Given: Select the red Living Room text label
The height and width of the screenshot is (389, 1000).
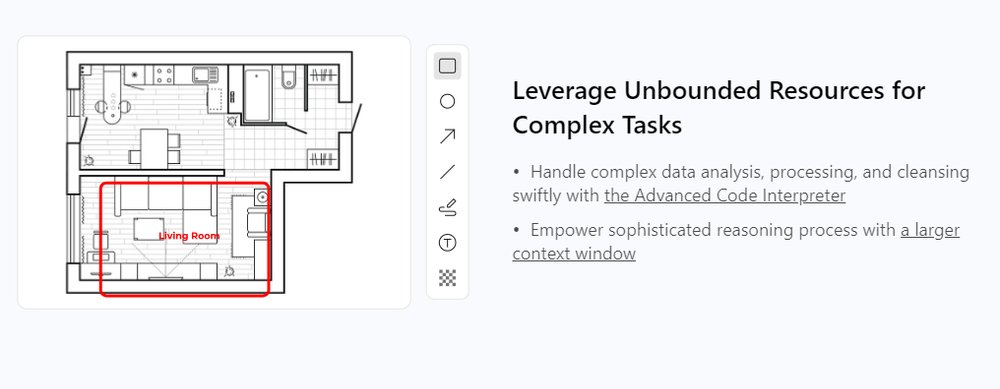Looking at the screenshot, I should (x=189, y=236).
